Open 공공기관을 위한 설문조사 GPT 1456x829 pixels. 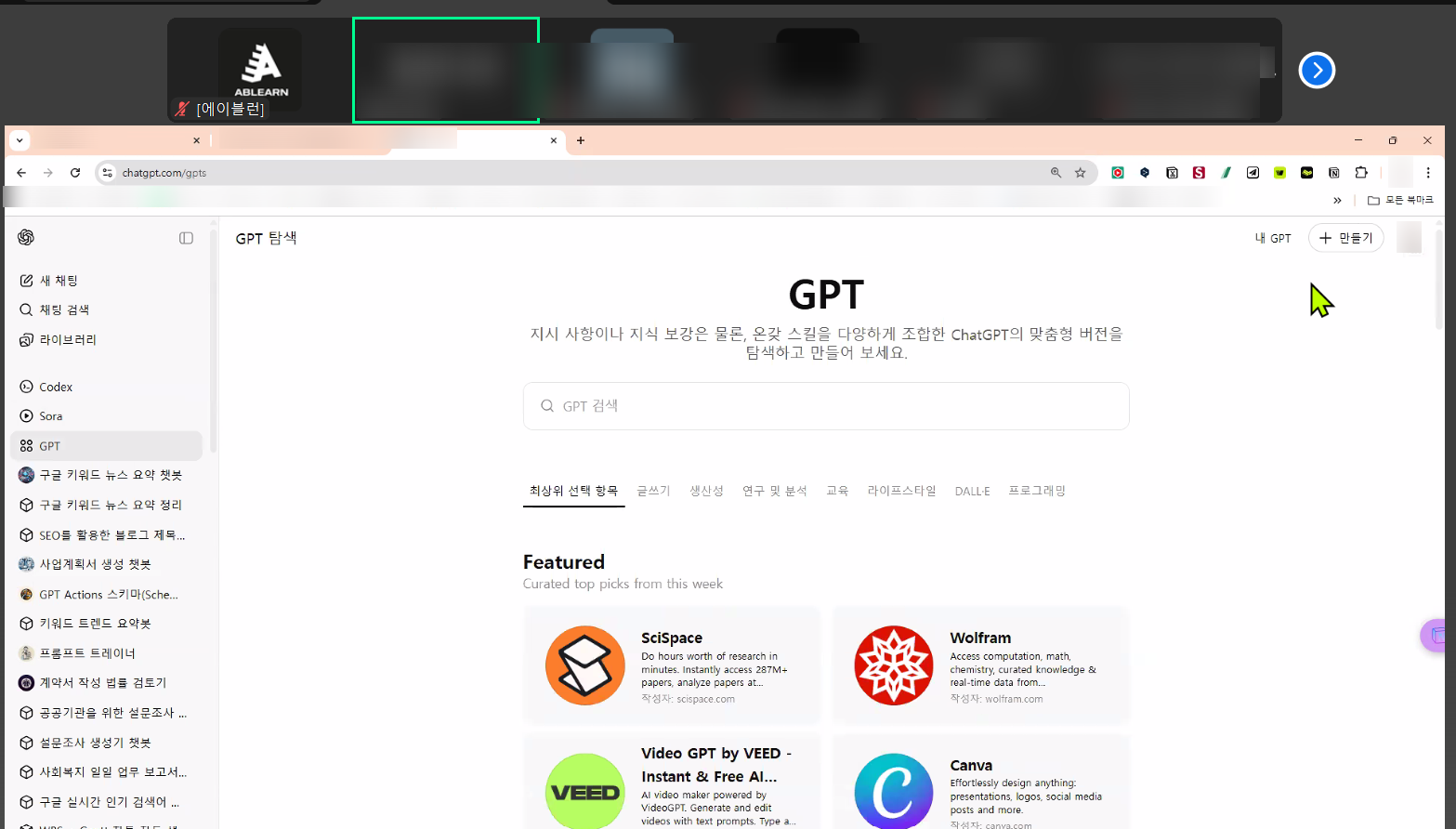pos(107,713)
